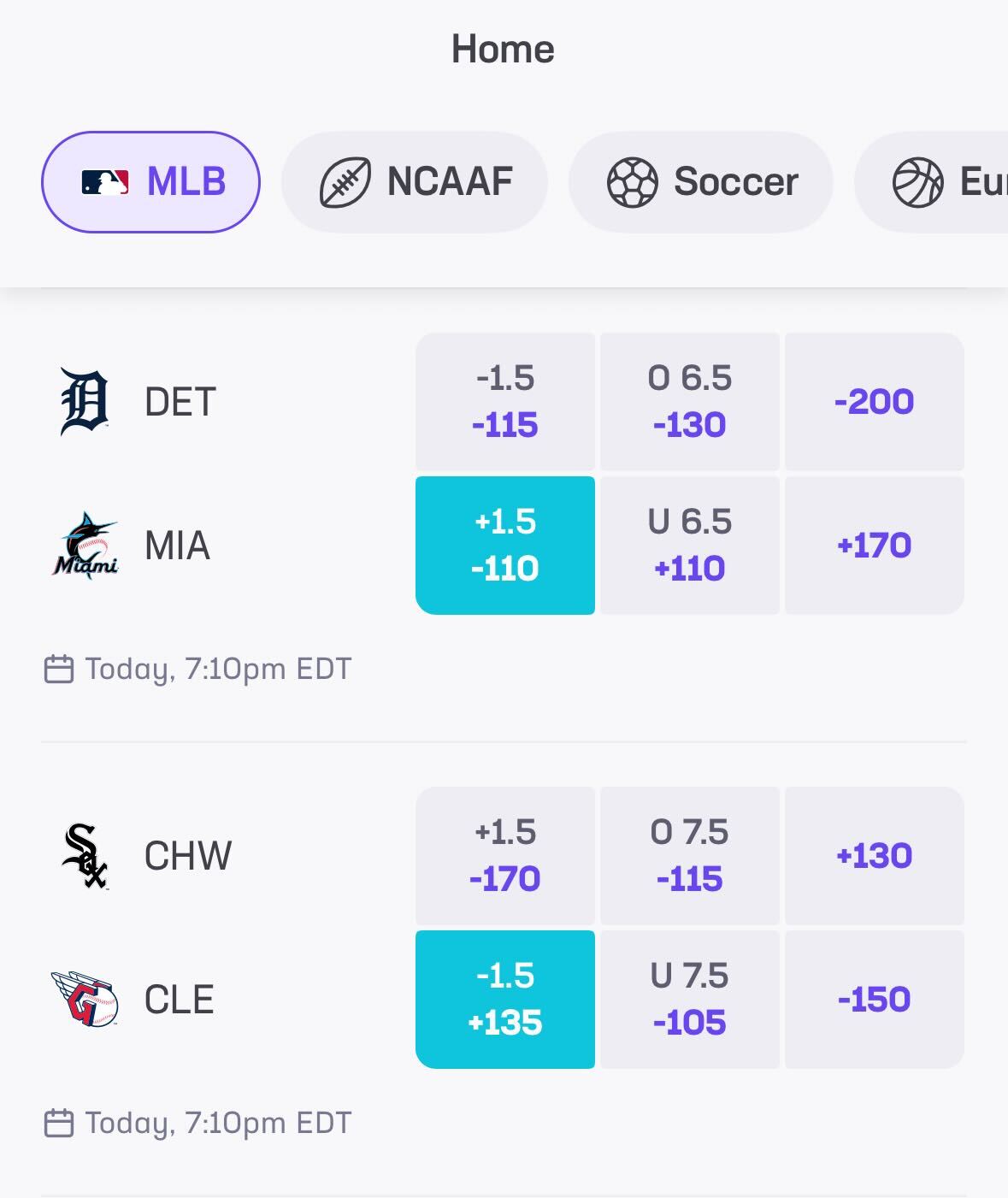This screenshot has height=1198, width=1008.
Task: Select Over 6.5 at -130
Action: (689, 400)
